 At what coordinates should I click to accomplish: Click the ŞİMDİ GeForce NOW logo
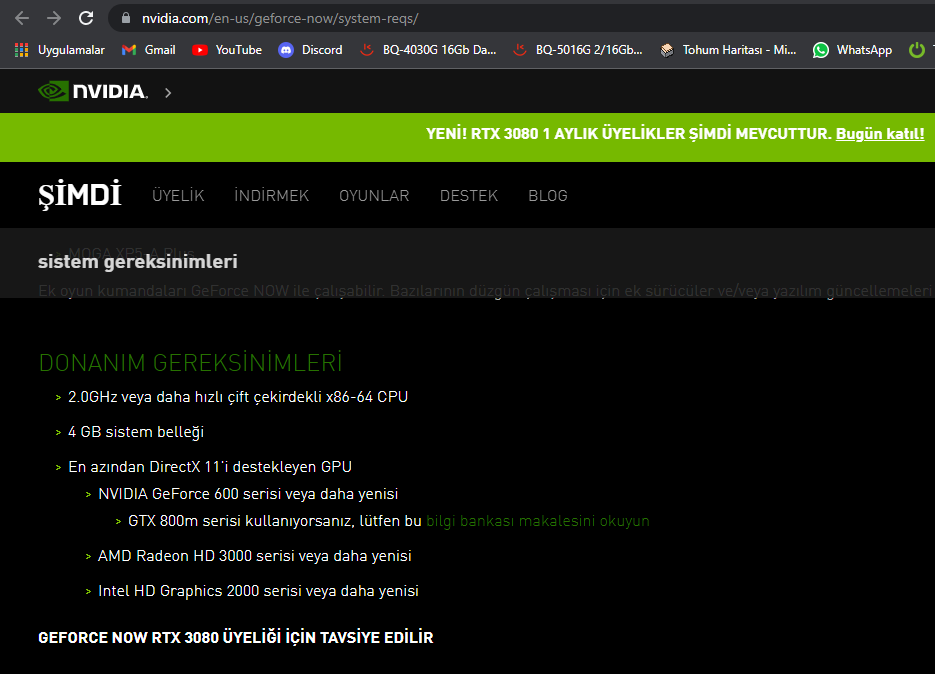point(80,194)
